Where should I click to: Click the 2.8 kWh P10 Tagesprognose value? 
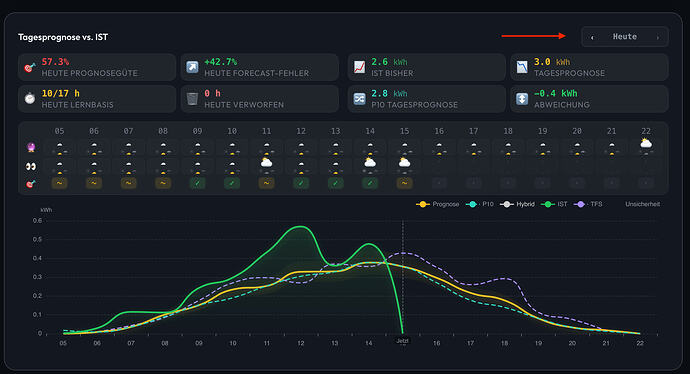point(389,93)
